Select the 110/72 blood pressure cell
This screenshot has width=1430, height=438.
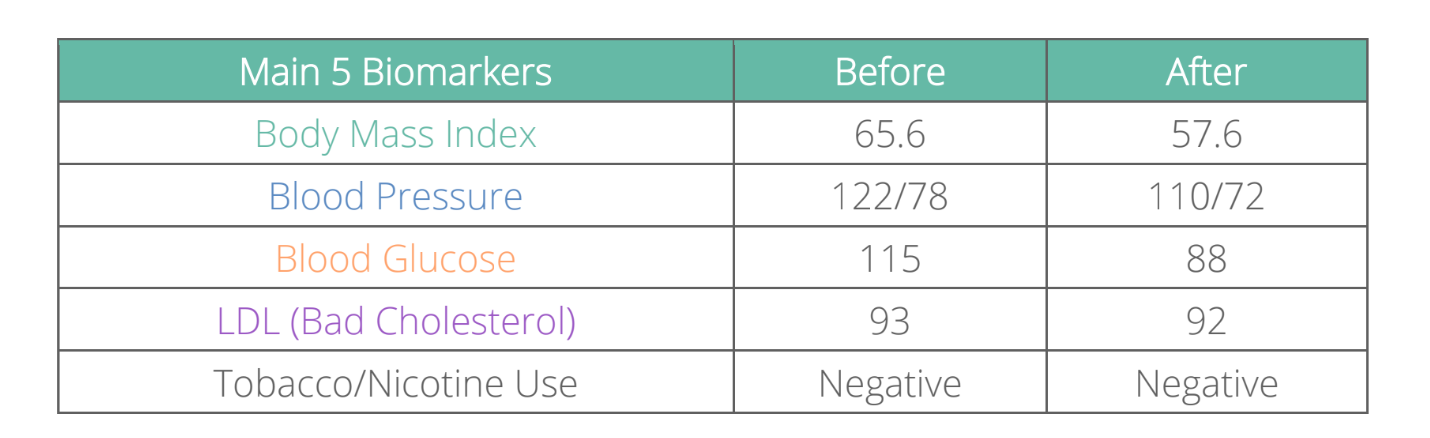(1207, 196)
